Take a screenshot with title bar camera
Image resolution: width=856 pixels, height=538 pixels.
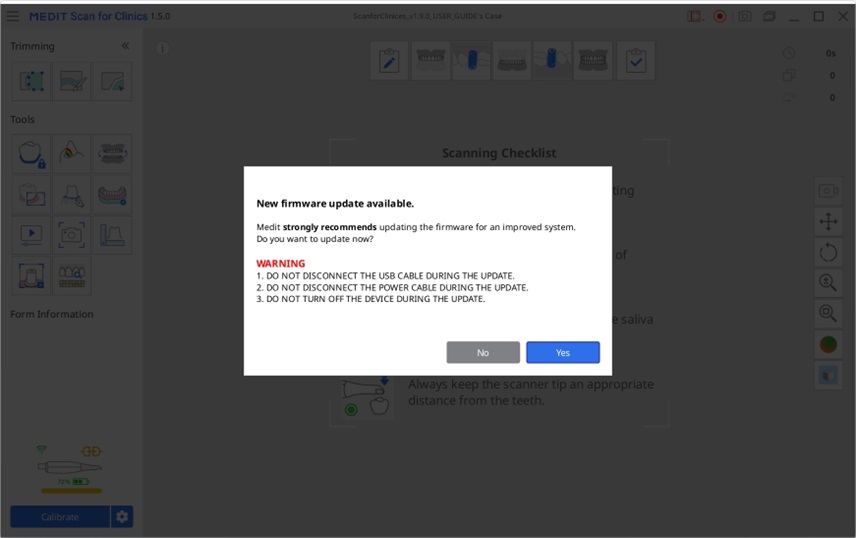[x=745, y=16]
